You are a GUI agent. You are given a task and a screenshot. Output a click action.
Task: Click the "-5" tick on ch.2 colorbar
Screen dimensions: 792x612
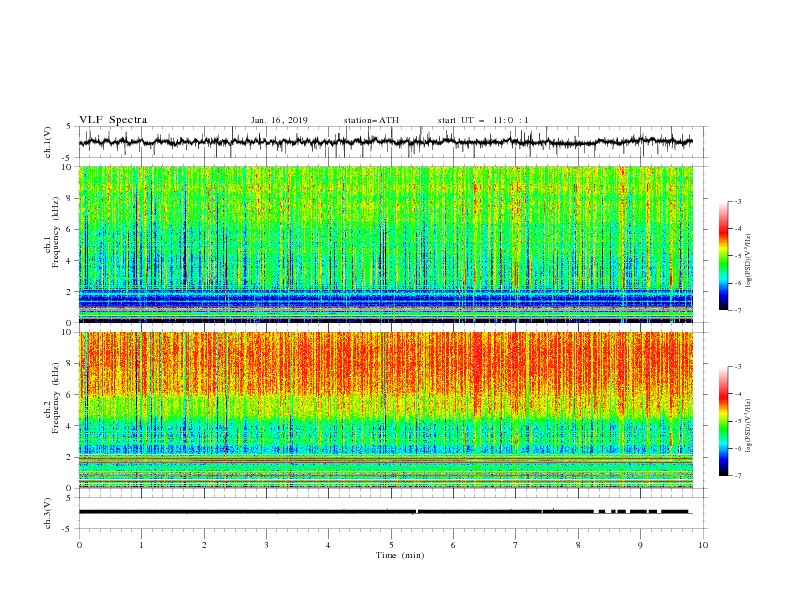[737, 421]
